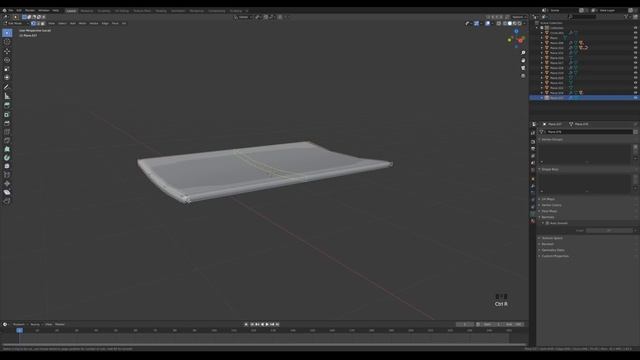Expand the Vertex Colors panel

point(551,205)
